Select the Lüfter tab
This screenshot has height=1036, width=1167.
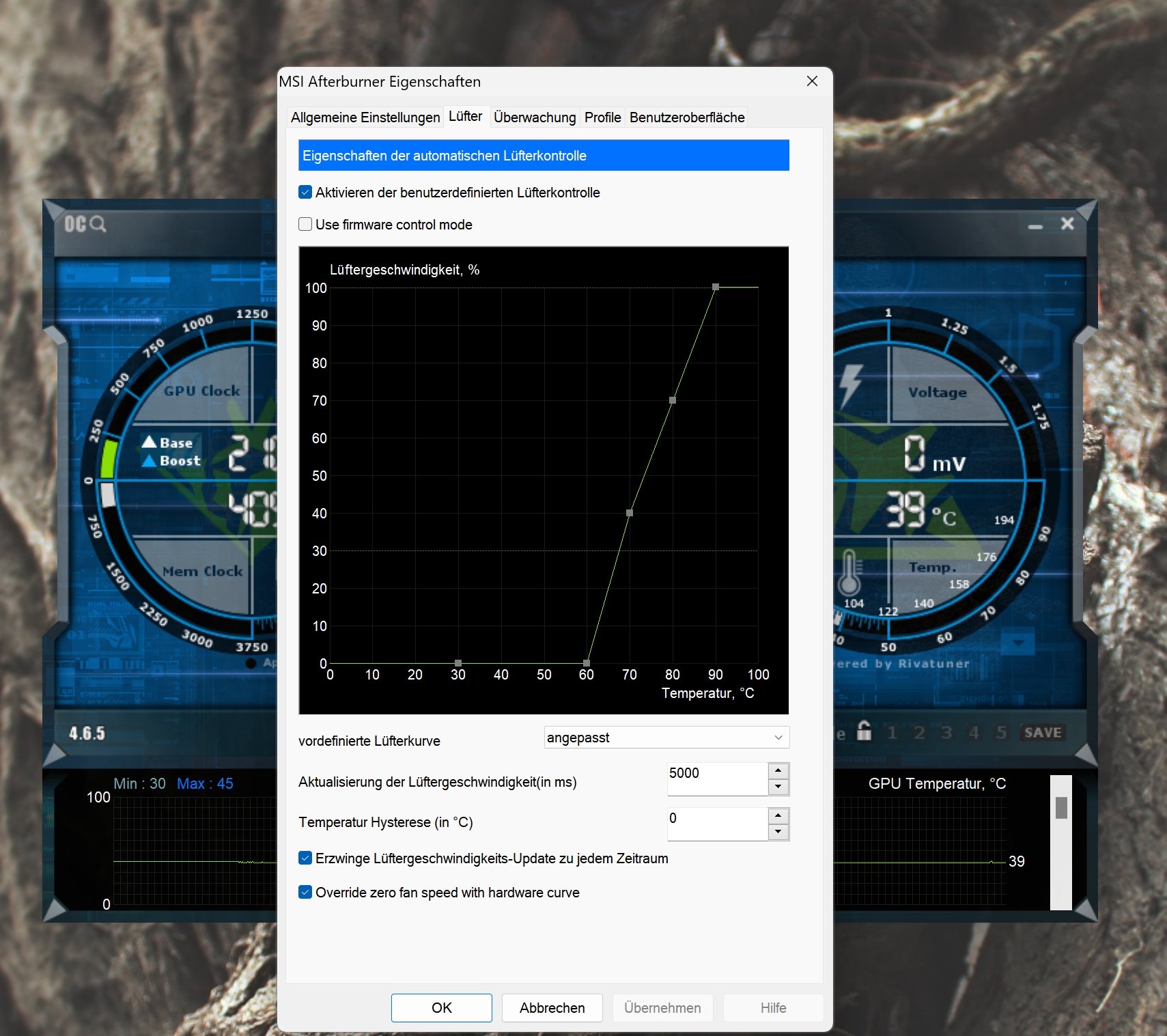[x=465, y=116]
